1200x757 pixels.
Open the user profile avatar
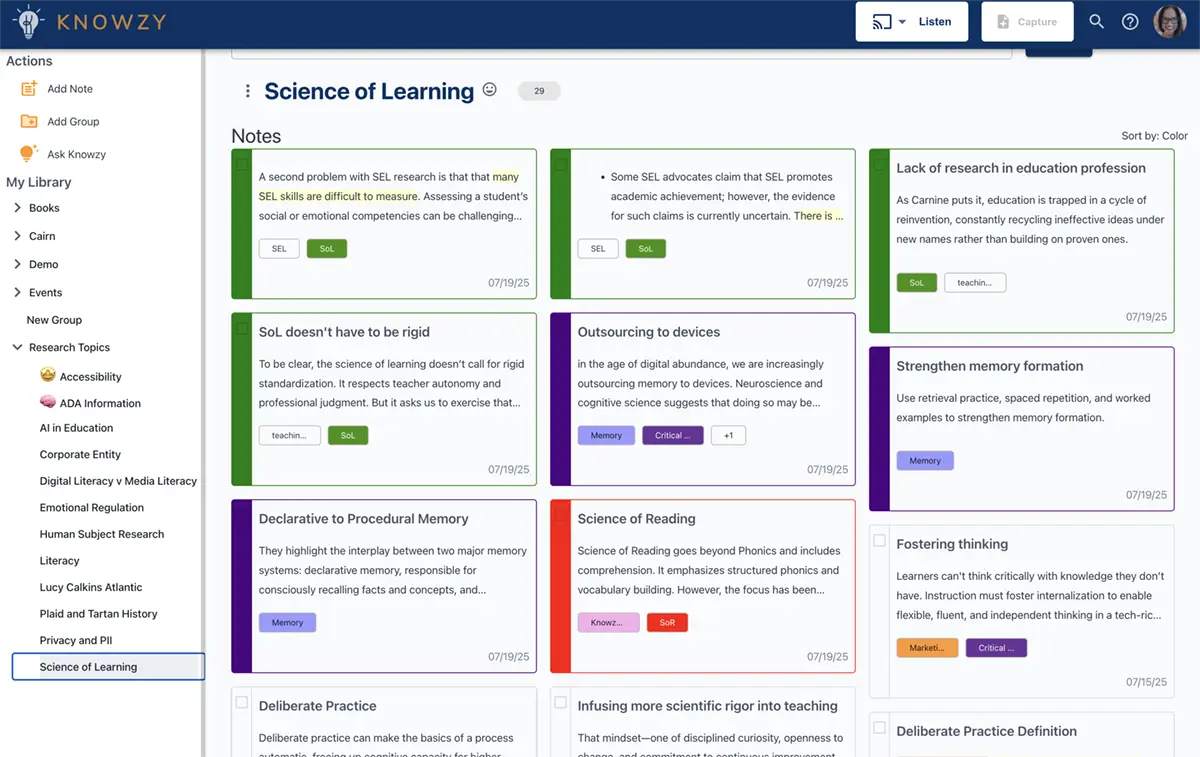click(1170, 22)
